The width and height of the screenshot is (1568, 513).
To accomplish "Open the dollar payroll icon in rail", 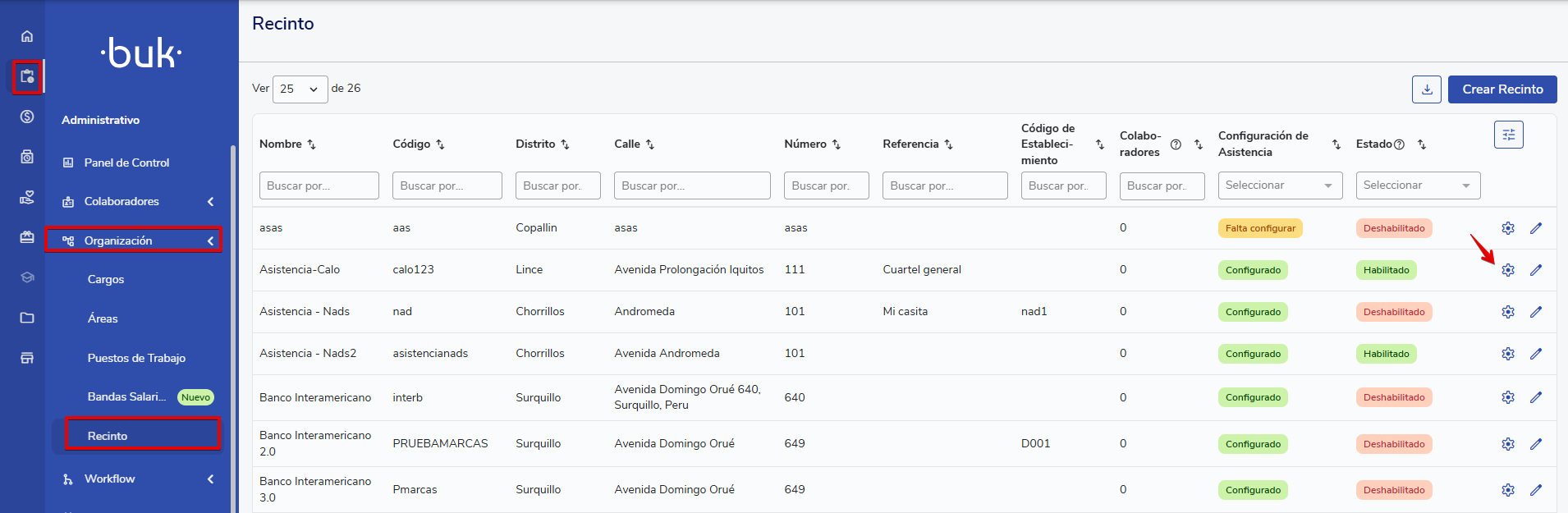I will [27, 117].
